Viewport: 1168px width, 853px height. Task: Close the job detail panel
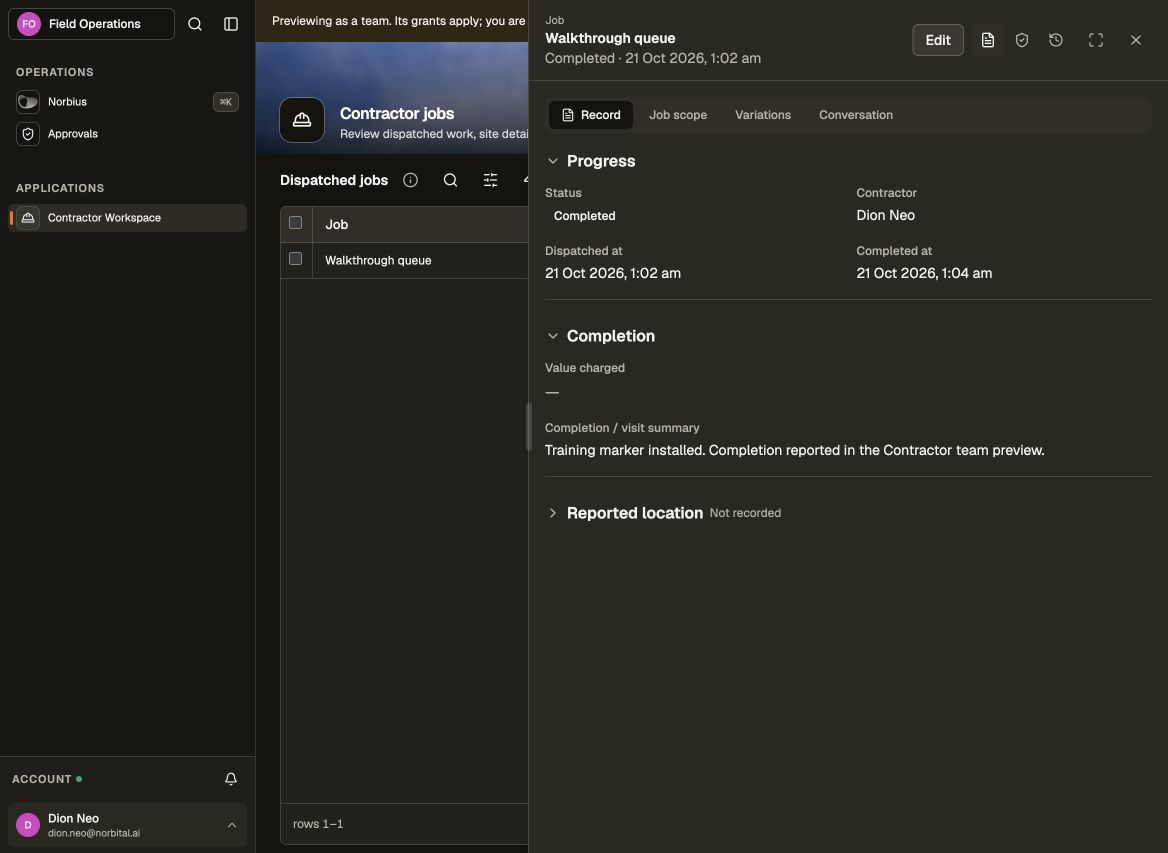click(x=1136, y=40)
